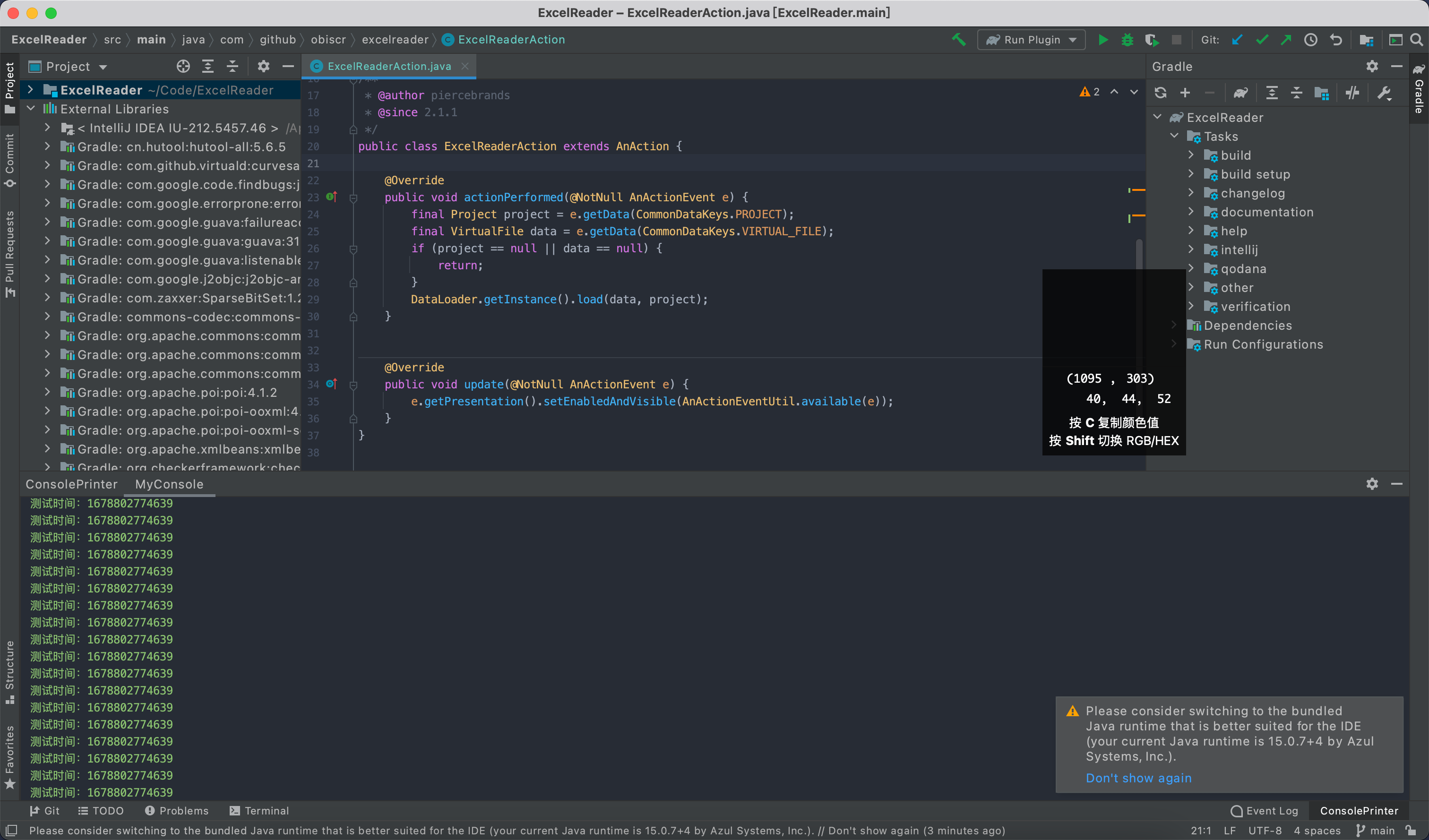Hide the Gradle tool window

pos(1397,66)
